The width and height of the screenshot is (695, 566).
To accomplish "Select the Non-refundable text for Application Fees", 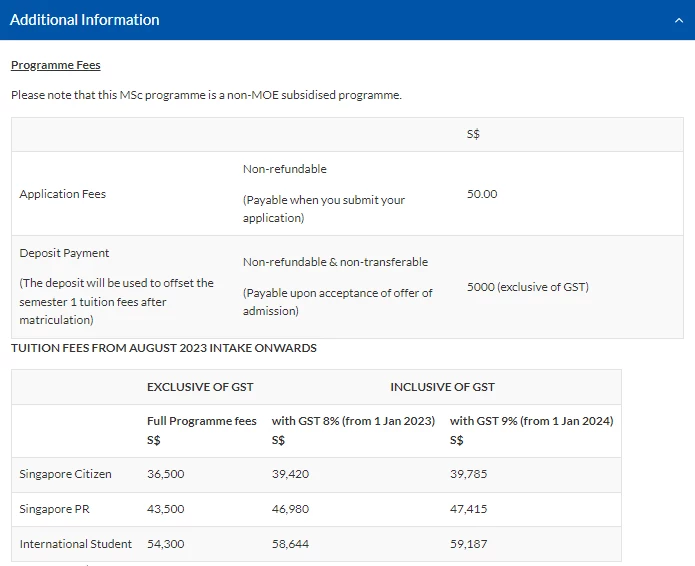I will click(x=285, y=169).
